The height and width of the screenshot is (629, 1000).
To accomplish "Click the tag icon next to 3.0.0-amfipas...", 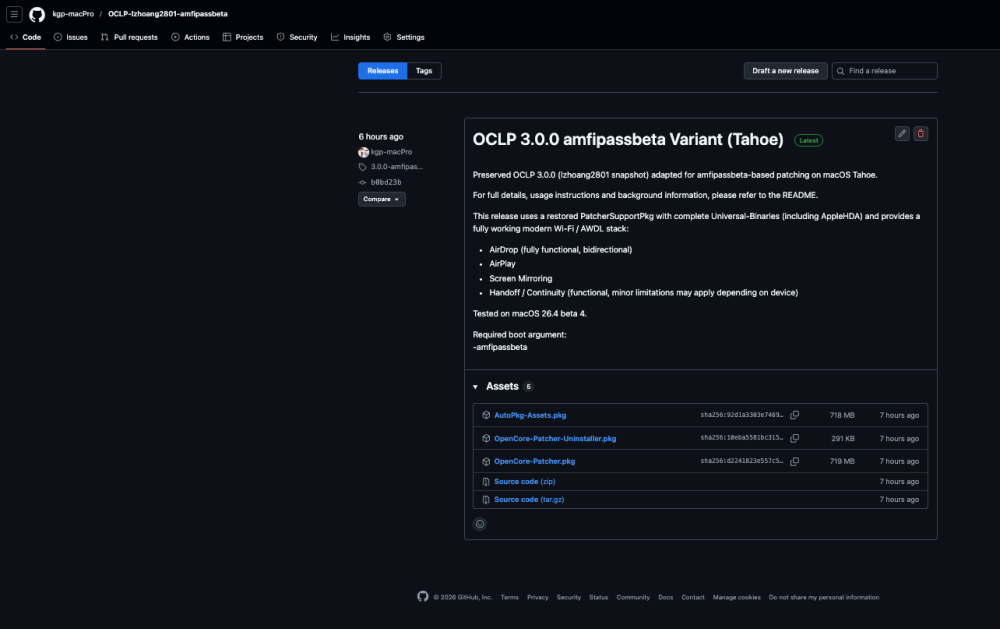I will coord(362,167).
